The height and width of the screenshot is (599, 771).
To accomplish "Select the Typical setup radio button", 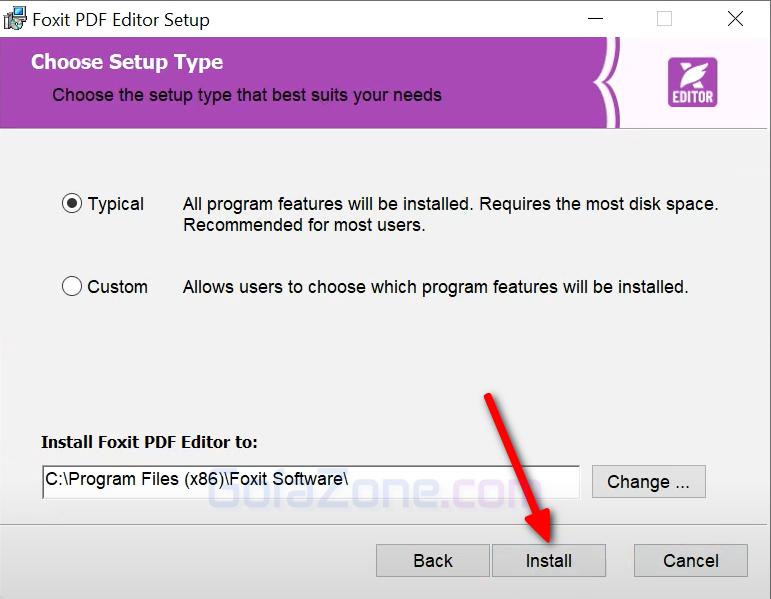I will click(72, 204).
